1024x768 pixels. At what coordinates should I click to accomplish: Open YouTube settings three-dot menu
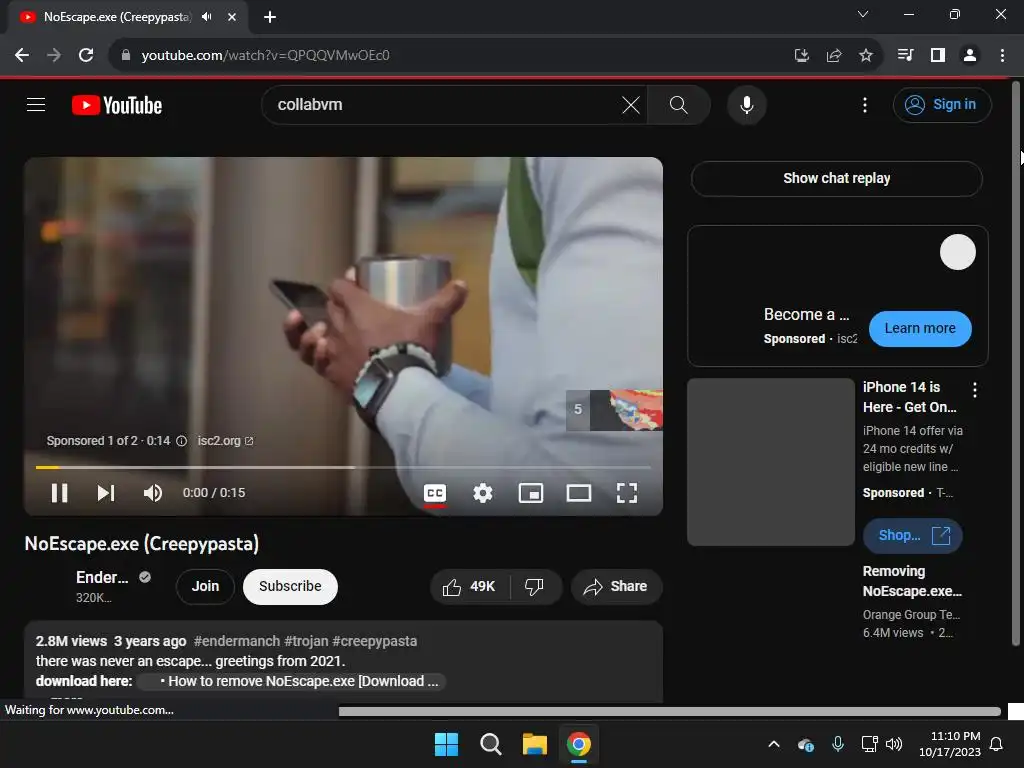pyautogui.click(x=865, y=104)
